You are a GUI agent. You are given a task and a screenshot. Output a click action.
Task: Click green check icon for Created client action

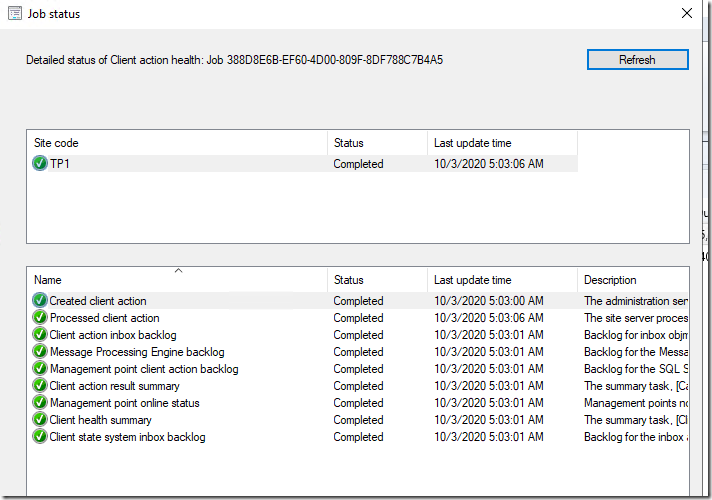[x=40, y=301]
